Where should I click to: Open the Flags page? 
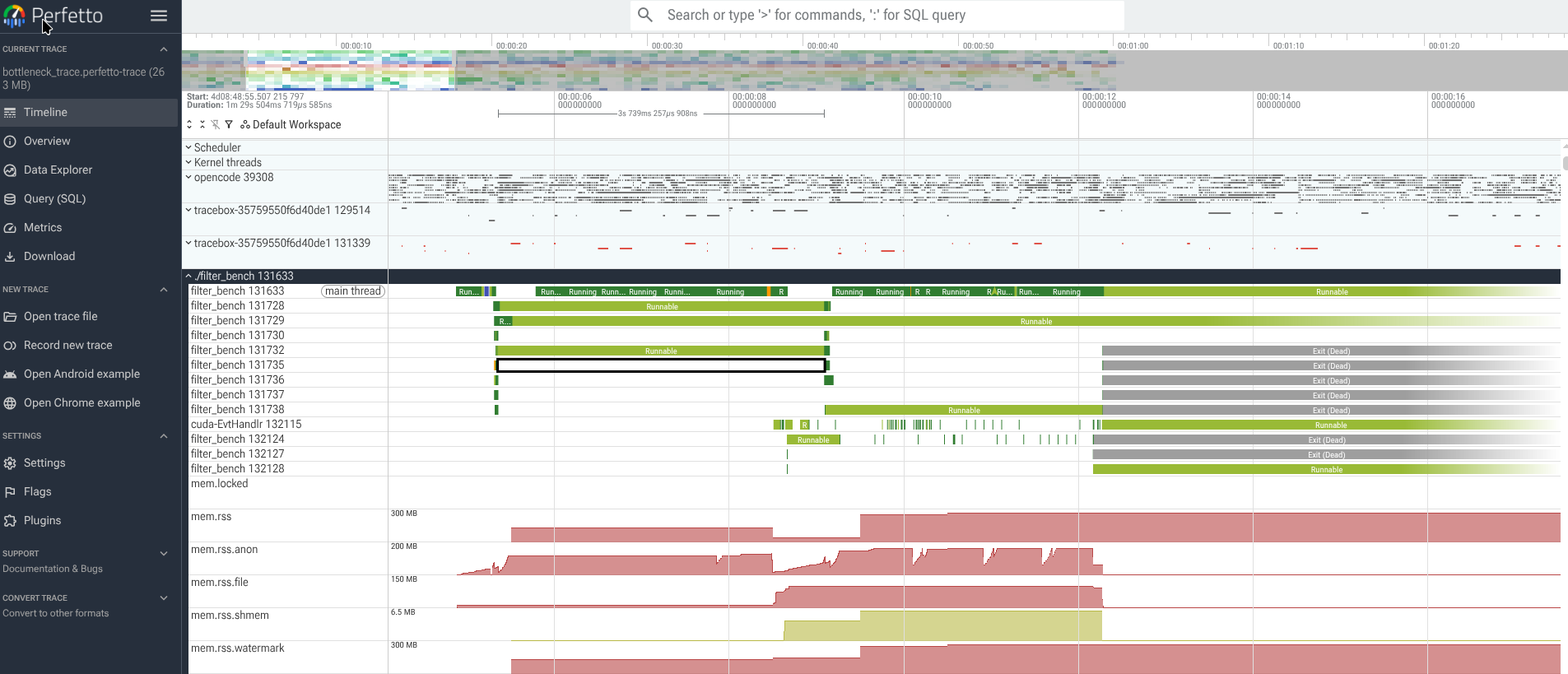tap(89, 491)
